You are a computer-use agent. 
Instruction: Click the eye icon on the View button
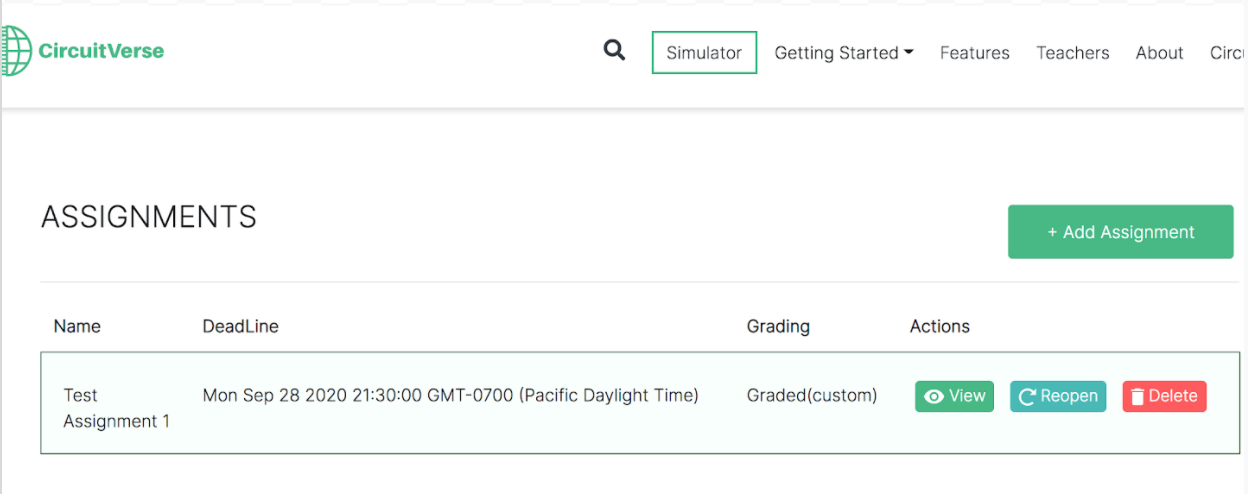click(x=934, y=397)
